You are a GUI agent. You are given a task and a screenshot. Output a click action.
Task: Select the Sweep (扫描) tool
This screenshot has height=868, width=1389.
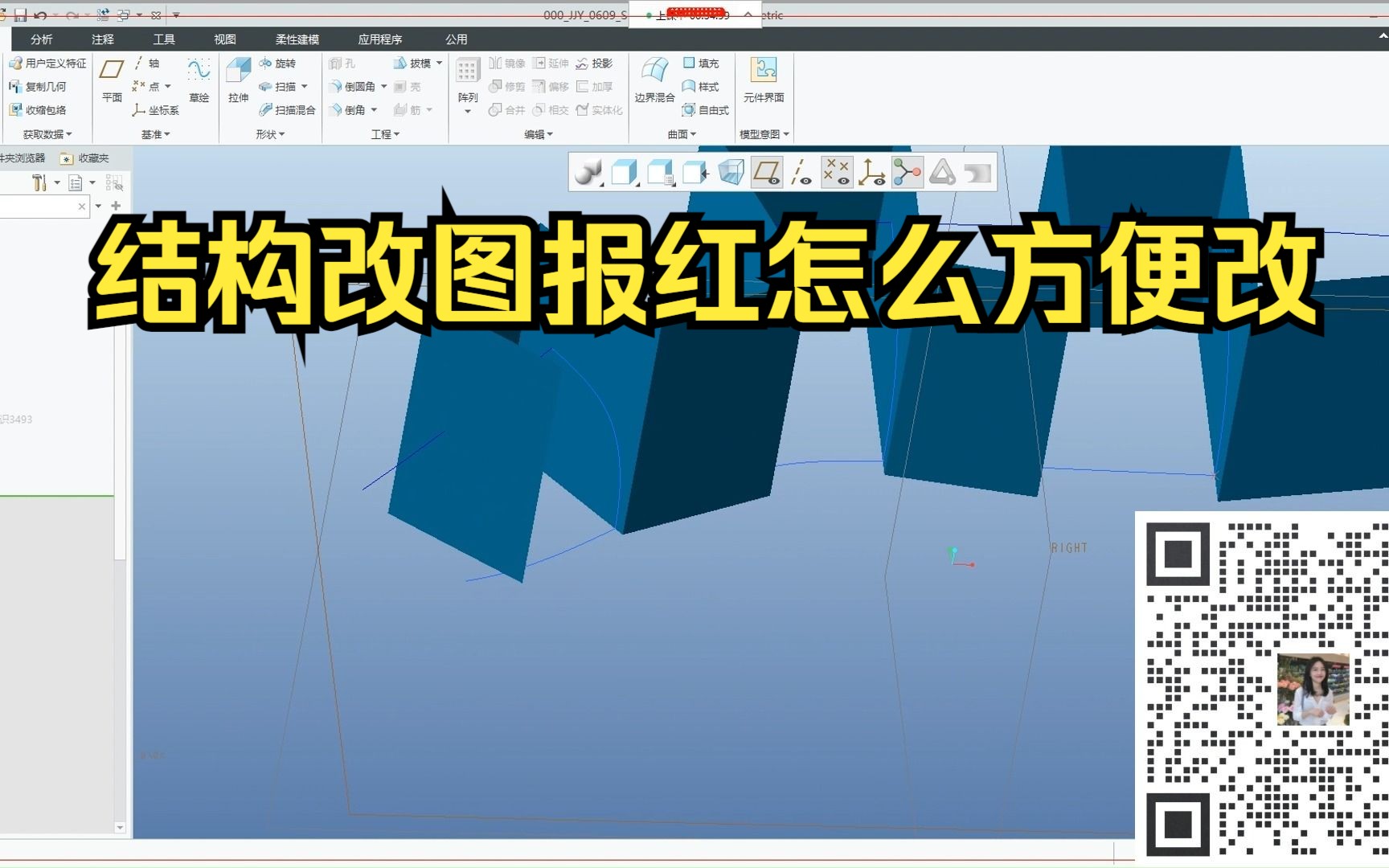[x=277, y=86]
